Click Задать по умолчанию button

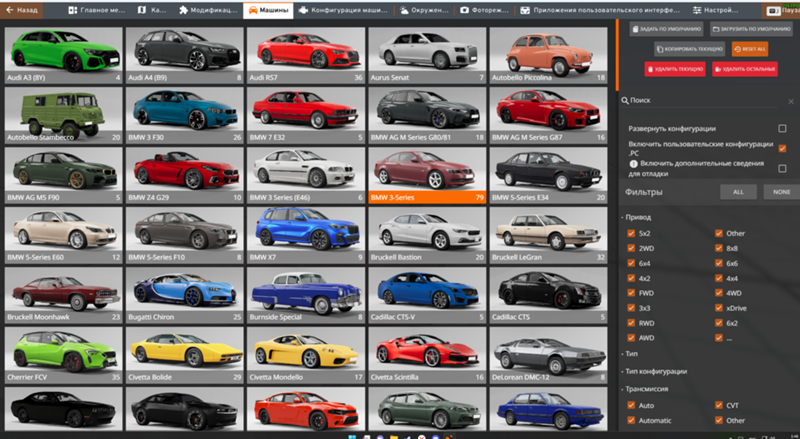(666, 29)
